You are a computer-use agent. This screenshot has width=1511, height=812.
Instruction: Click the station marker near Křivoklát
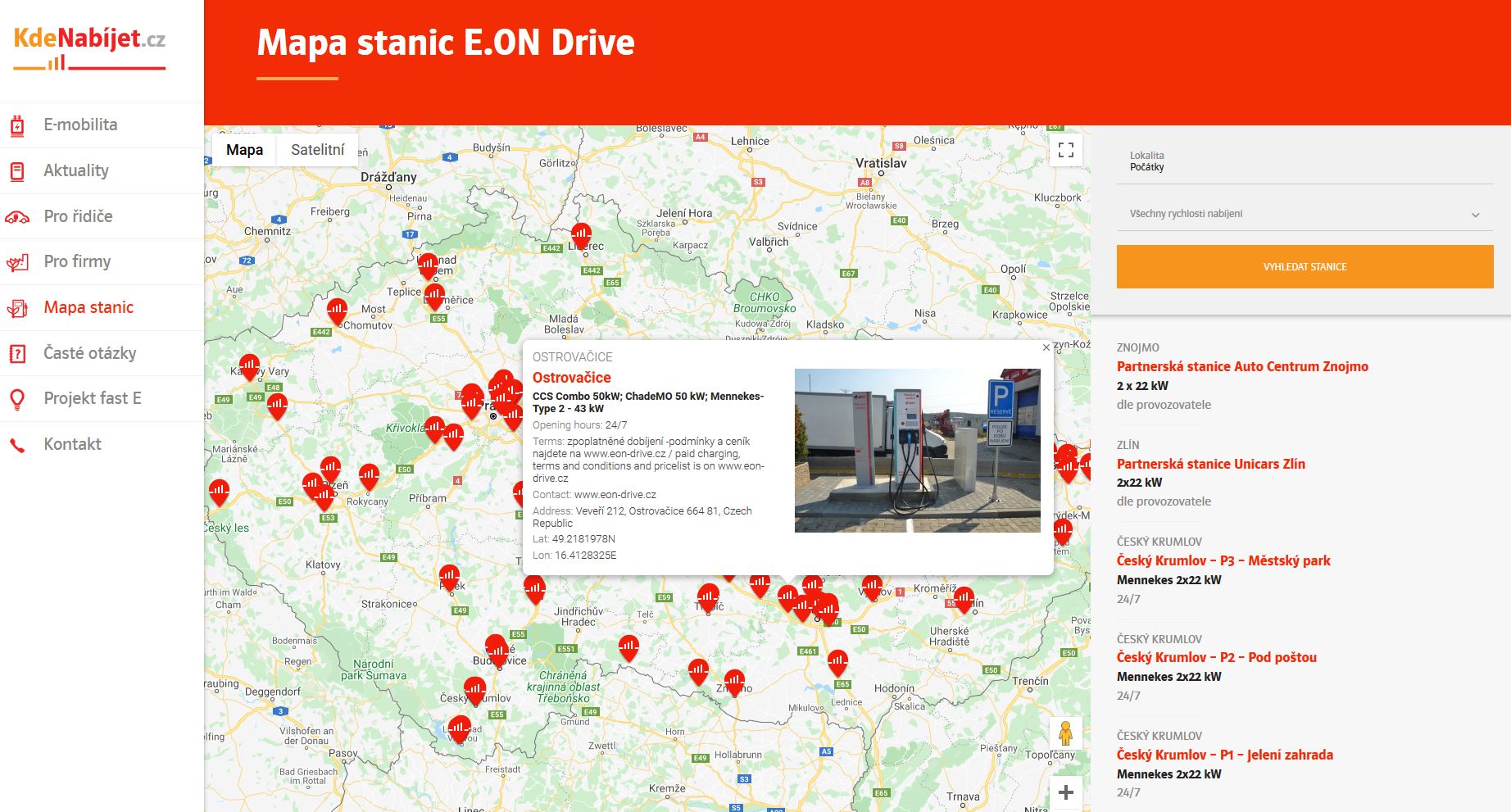pyautogui.click(x=434, y=430)
